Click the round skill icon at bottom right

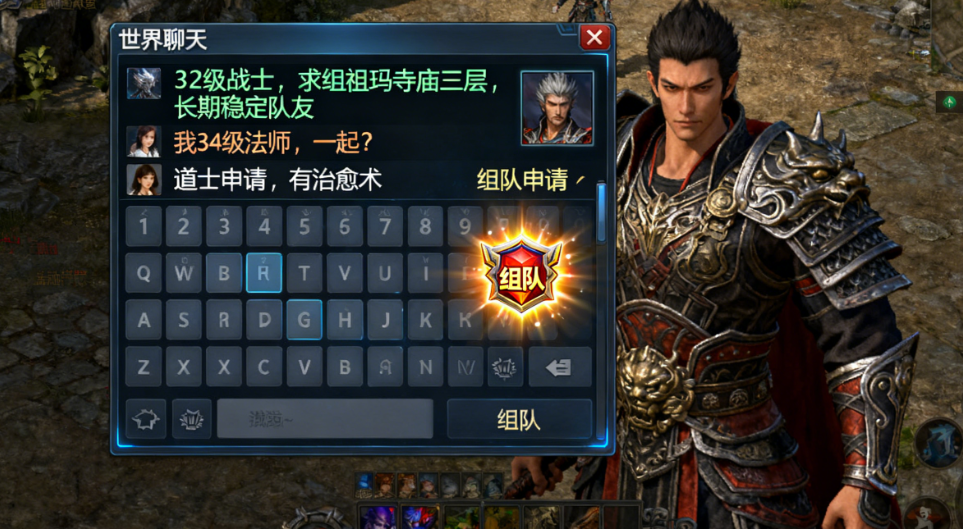tap(938, 444)
